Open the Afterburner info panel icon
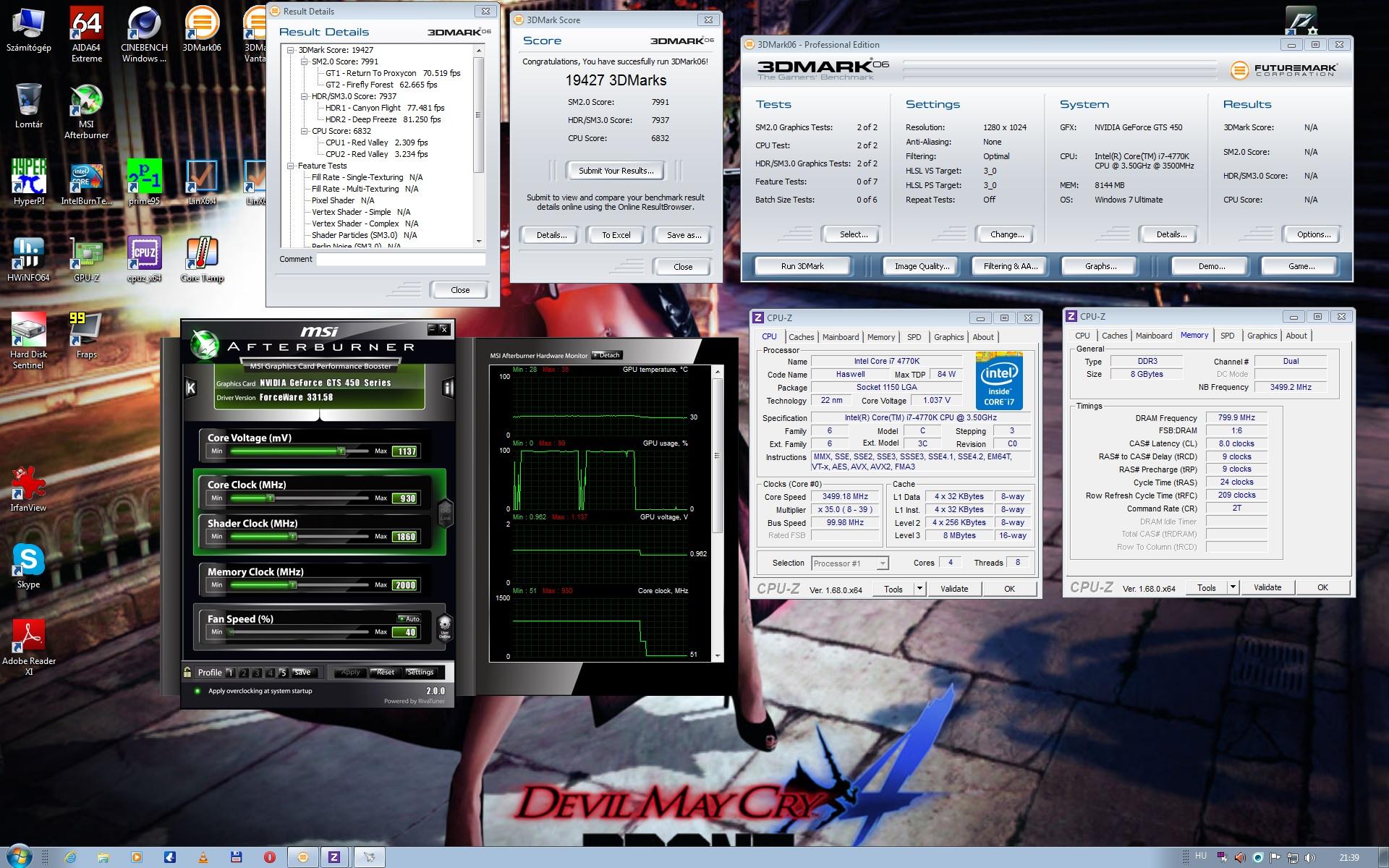Image resolution: width=1389 pixels, height=868 pixels. (448, 388)
